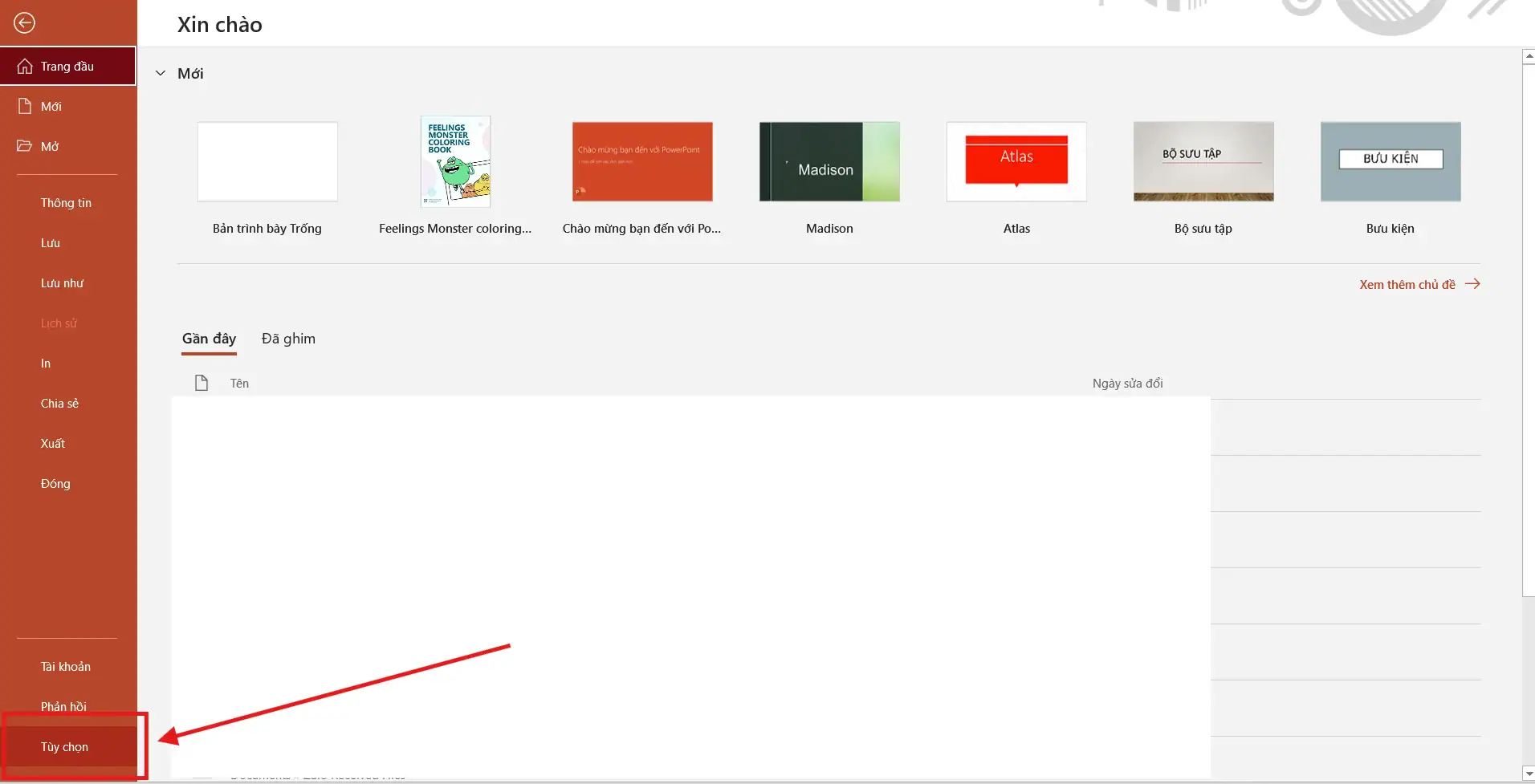Switch to the Đã ghim tab
Viewport: 1535px width, 784px height.
[x=287, y=338]
